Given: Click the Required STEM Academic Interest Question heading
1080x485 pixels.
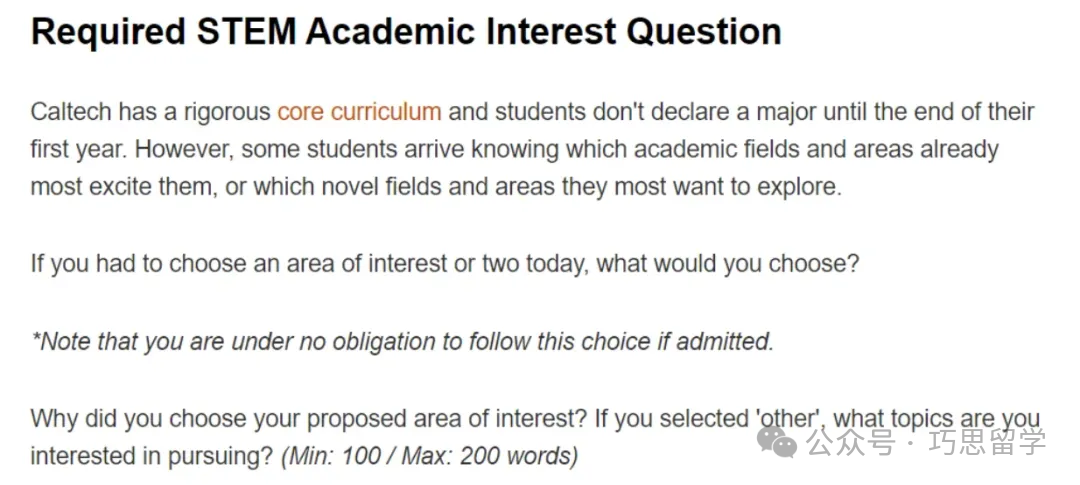Looking at the screenshot, I should [406, 32].
